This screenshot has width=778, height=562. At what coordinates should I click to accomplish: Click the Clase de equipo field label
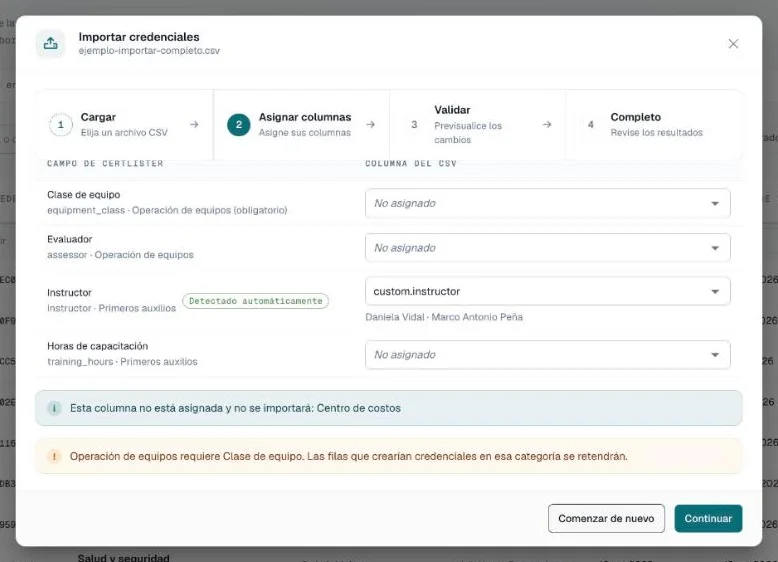(x=83, y=194)
